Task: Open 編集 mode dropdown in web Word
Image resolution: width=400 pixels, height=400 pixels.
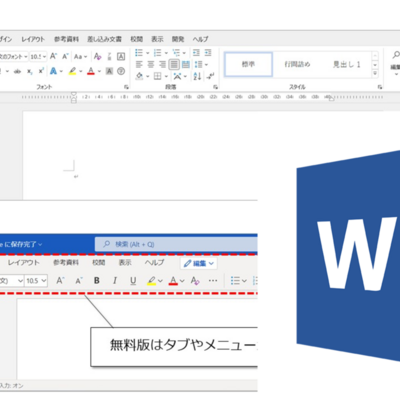Action: coord(199,263)
